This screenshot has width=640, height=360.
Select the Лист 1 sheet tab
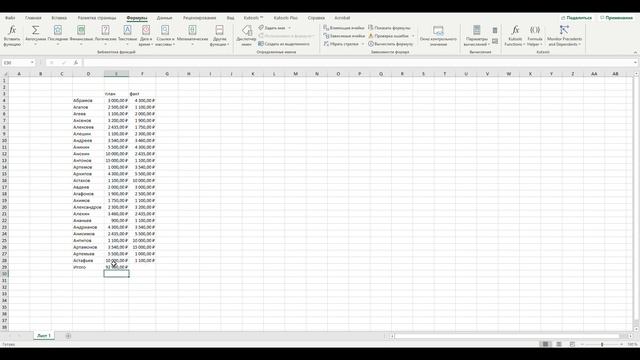click(44, 336)
